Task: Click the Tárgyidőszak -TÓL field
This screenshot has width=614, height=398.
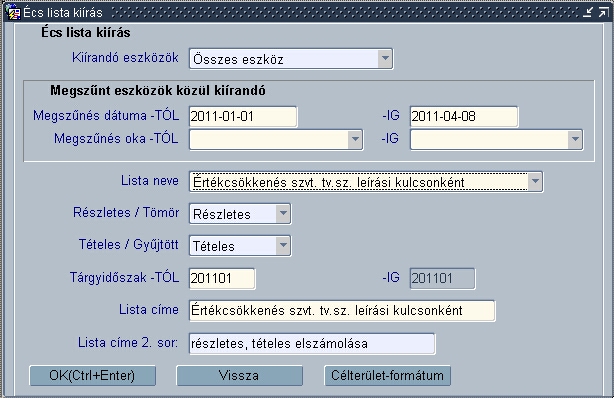Action: (x=222, y=279)
